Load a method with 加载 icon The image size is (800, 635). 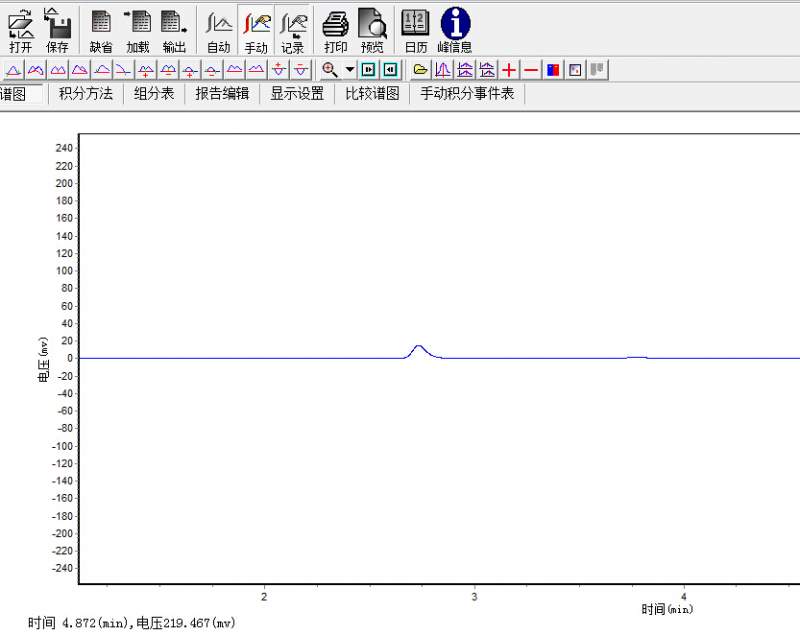(138, 31)
